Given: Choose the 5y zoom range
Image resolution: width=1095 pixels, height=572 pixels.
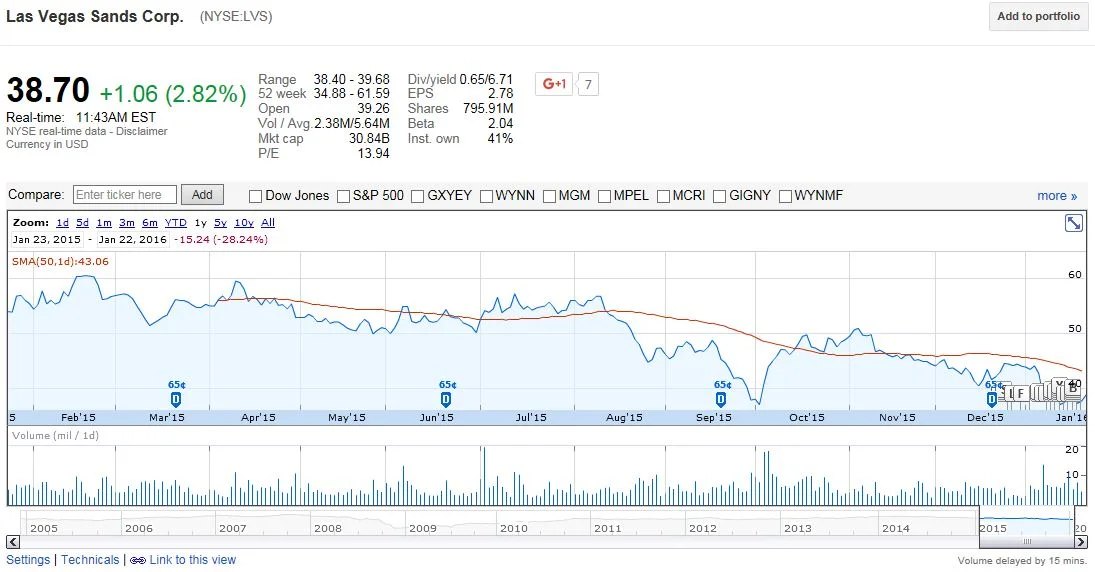Looking at the screenshot, I should (220, 223).
